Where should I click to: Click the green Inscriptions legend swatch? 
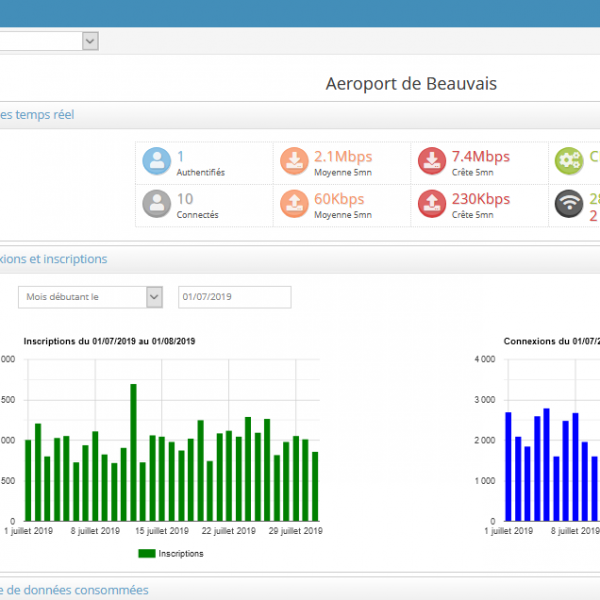click(147, 553)
